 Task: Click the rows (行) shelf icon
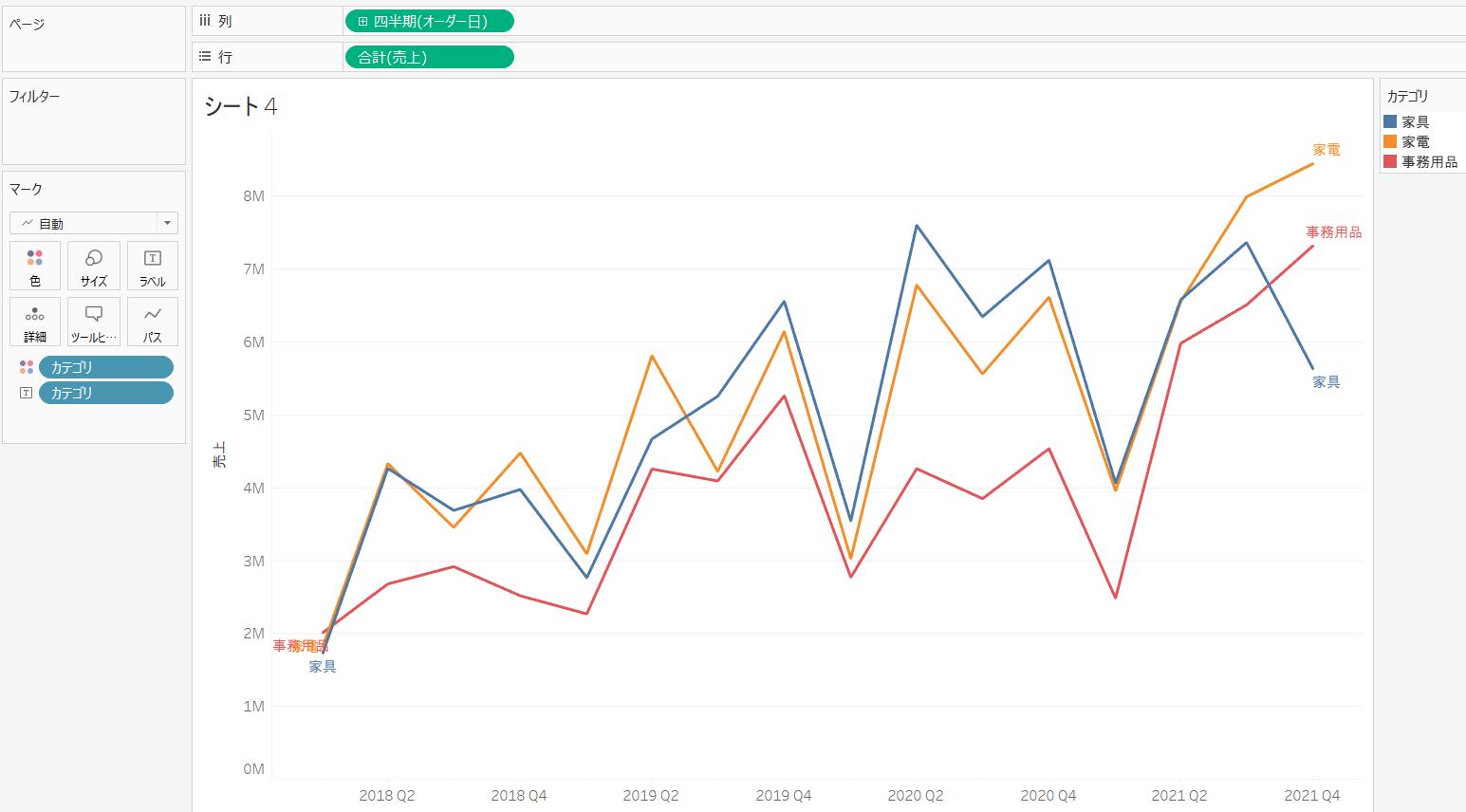pos(205,57)
